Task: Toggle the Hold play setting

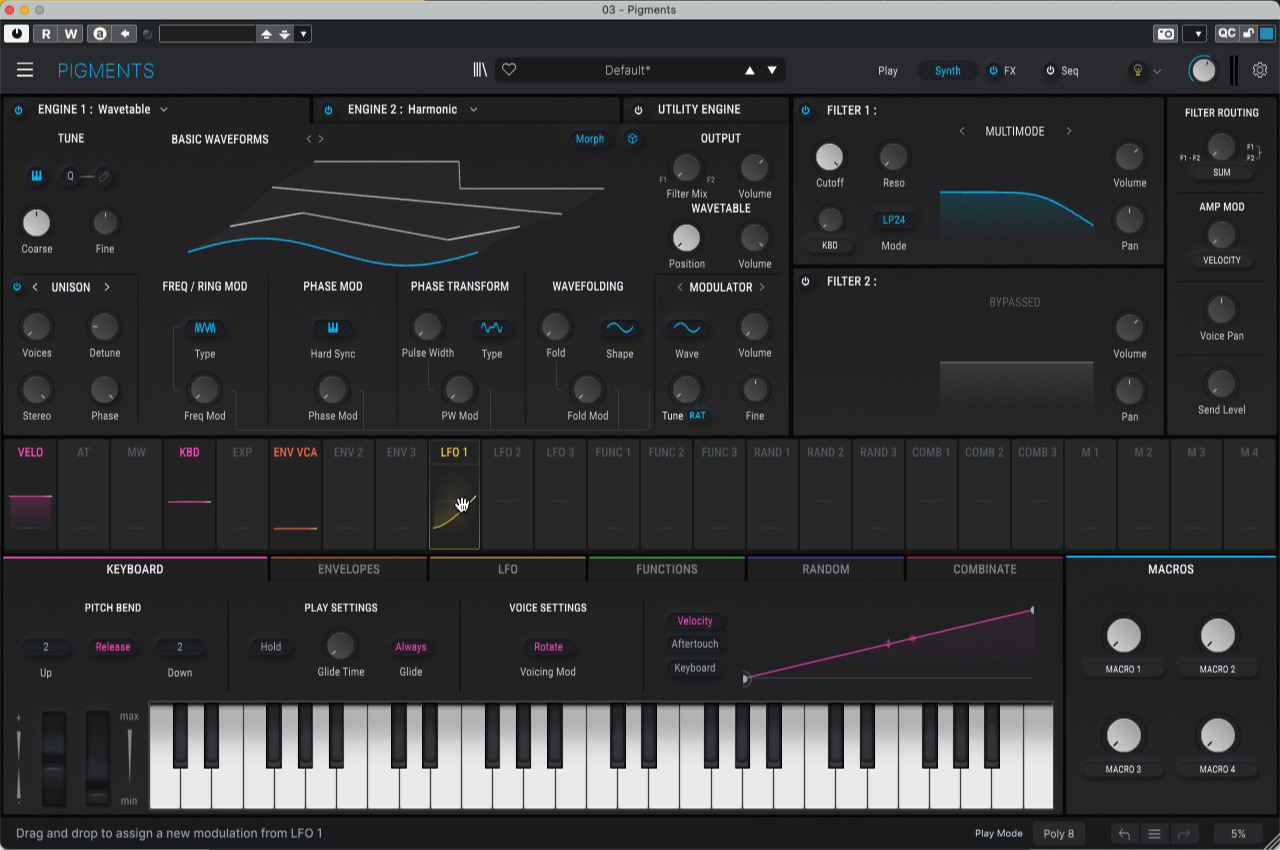Action: click(271, 647)
